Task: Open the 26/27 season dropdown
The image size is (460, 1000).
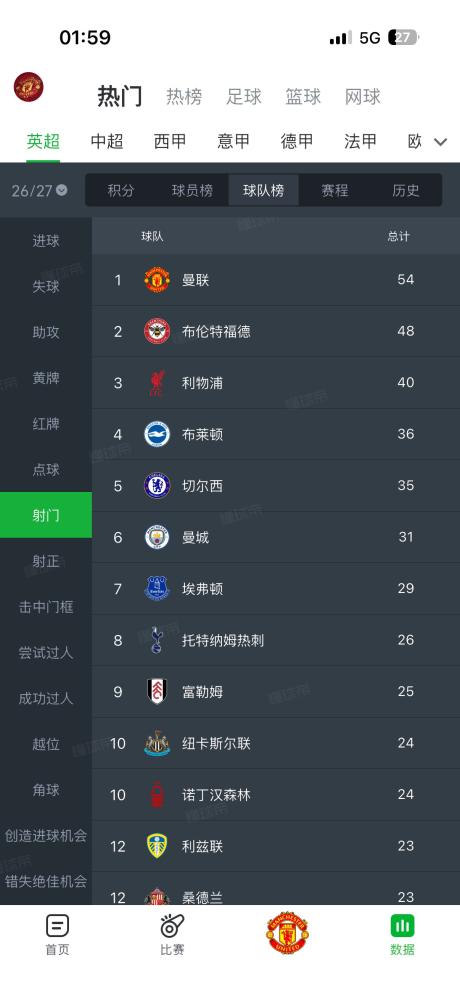Action: [40, 190]
